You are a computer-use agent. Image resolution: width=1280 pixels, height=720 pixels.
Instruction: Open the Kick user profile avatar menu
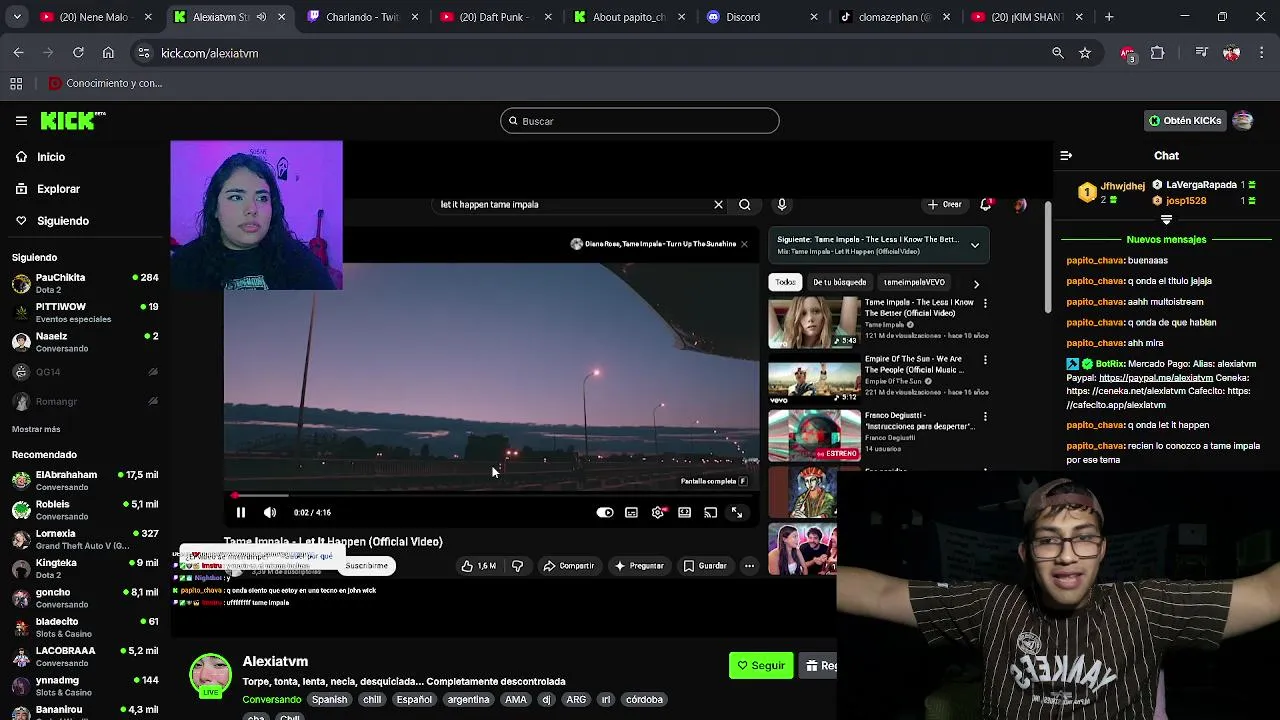point(1243,120)
